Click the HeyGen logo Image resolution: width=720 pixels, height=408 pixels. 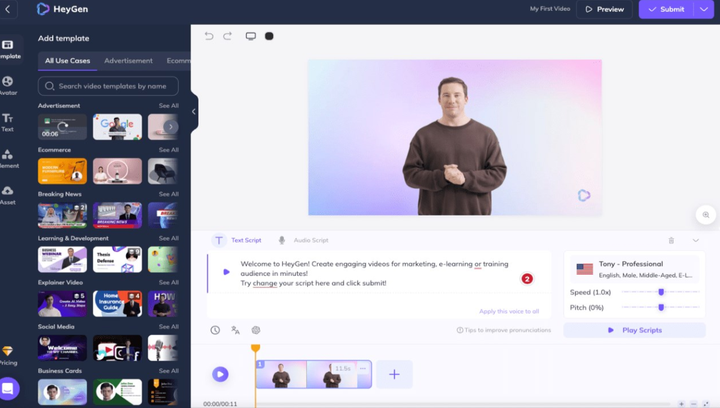62,9
